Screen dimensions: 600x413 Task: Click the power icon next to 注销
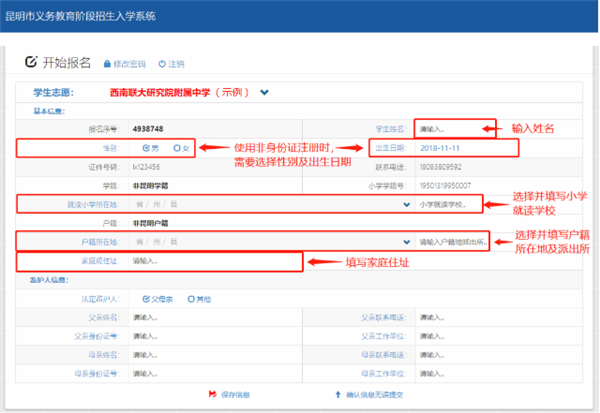point(162,64)
